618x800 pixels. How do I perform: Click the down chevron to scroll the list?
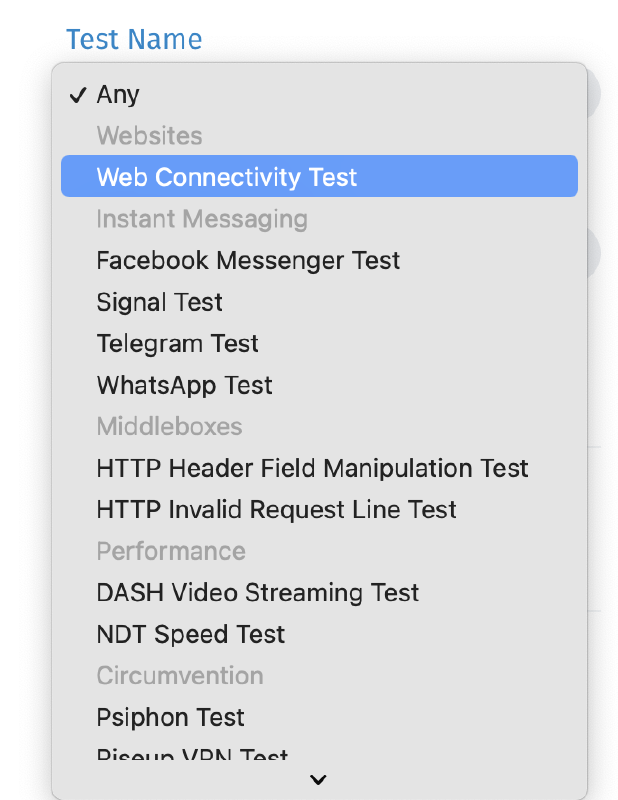[319, 780]
